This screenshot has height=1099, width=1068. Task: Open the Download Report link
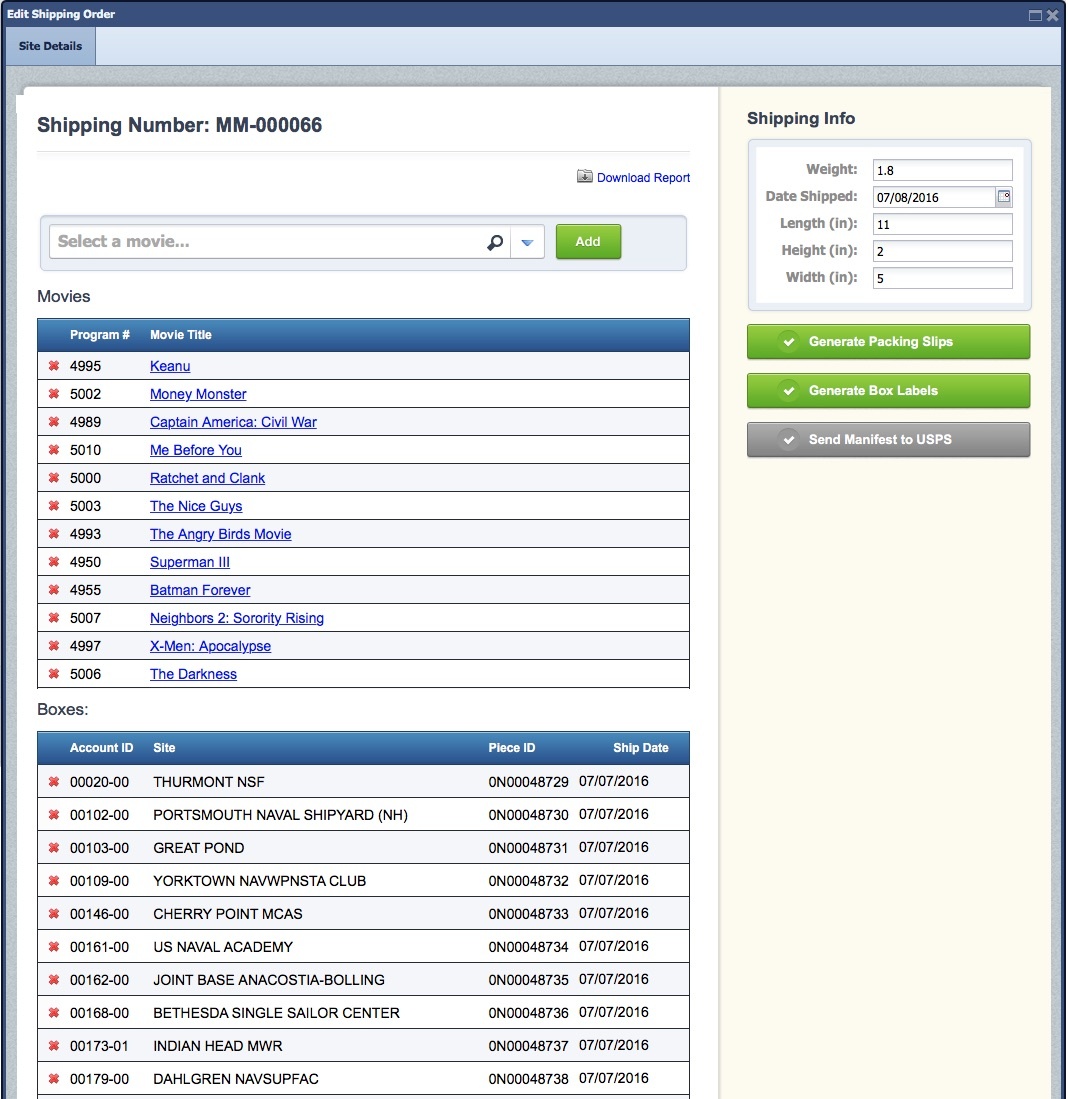coord(643,178)
